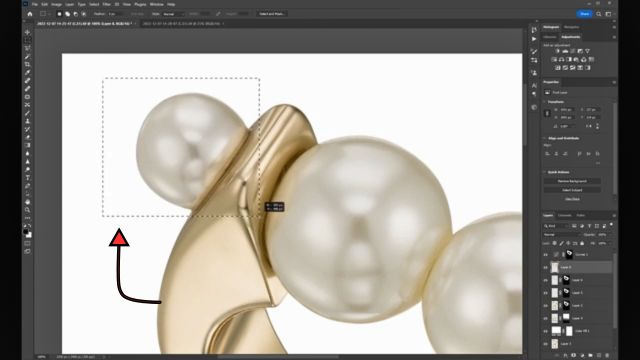Viewport: 640px width, 360px height.
Task: Open layer style fx icon
Action: 565,356
